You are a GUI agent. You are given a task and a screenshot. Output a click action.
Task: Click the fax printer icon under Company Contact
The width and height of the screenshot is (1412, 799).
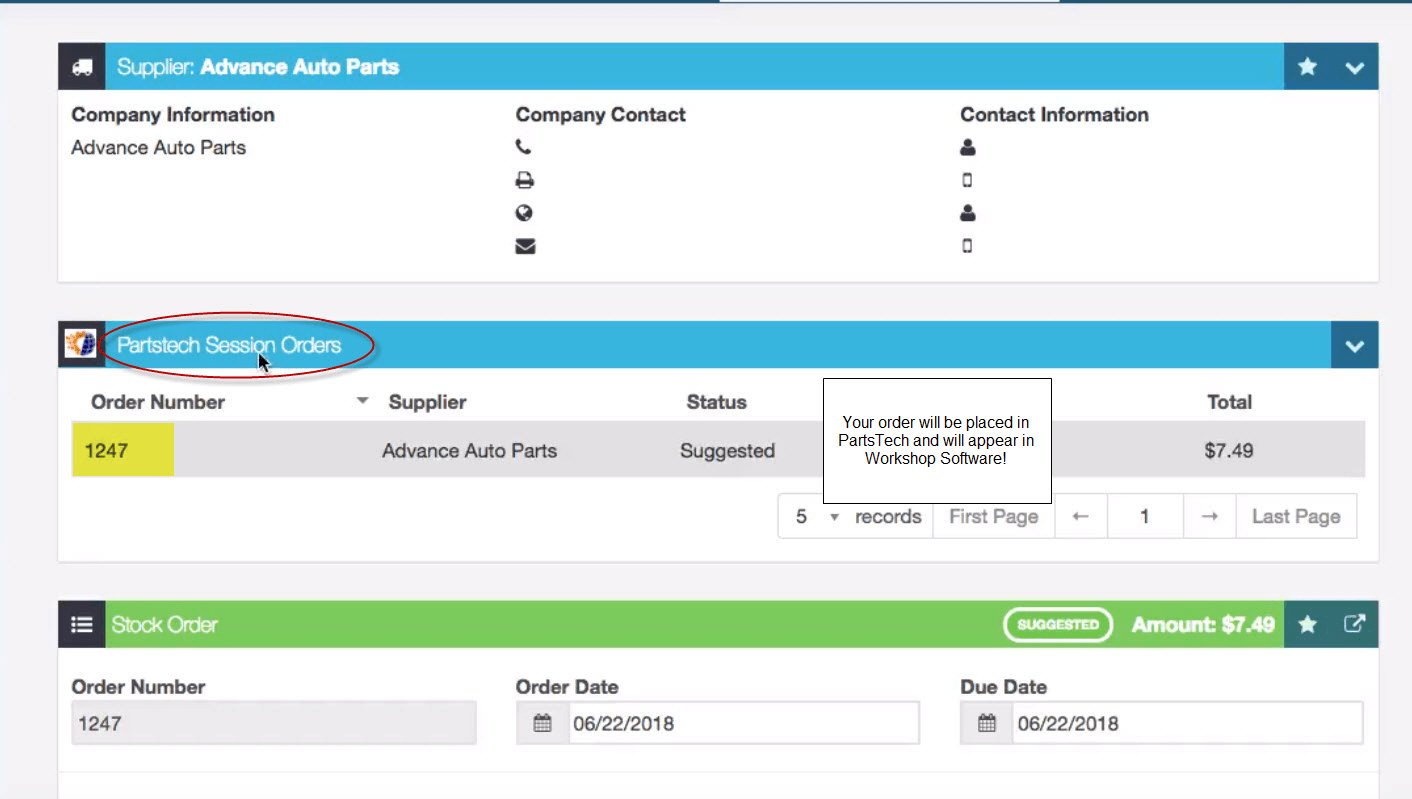[x=524, y=180]
